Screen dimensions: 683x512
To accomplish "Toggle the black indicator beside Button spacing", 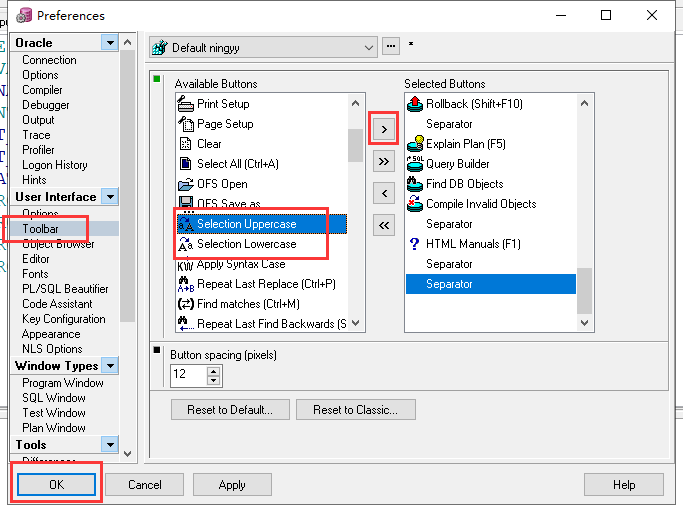I will (157, 349).
